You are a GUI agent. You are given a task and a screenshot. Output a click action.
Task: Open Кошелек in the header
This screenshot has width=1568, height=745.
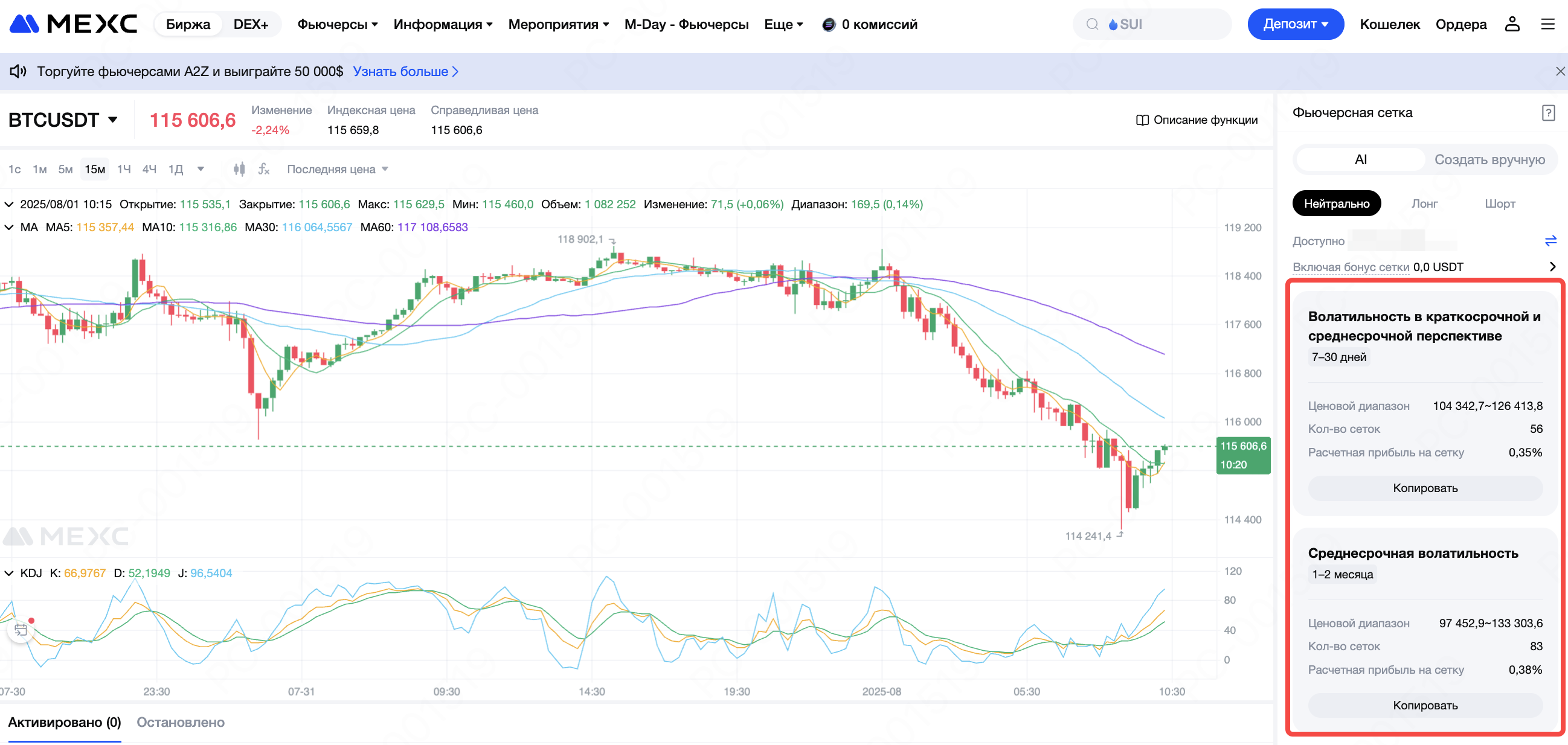click(1390, 24)
